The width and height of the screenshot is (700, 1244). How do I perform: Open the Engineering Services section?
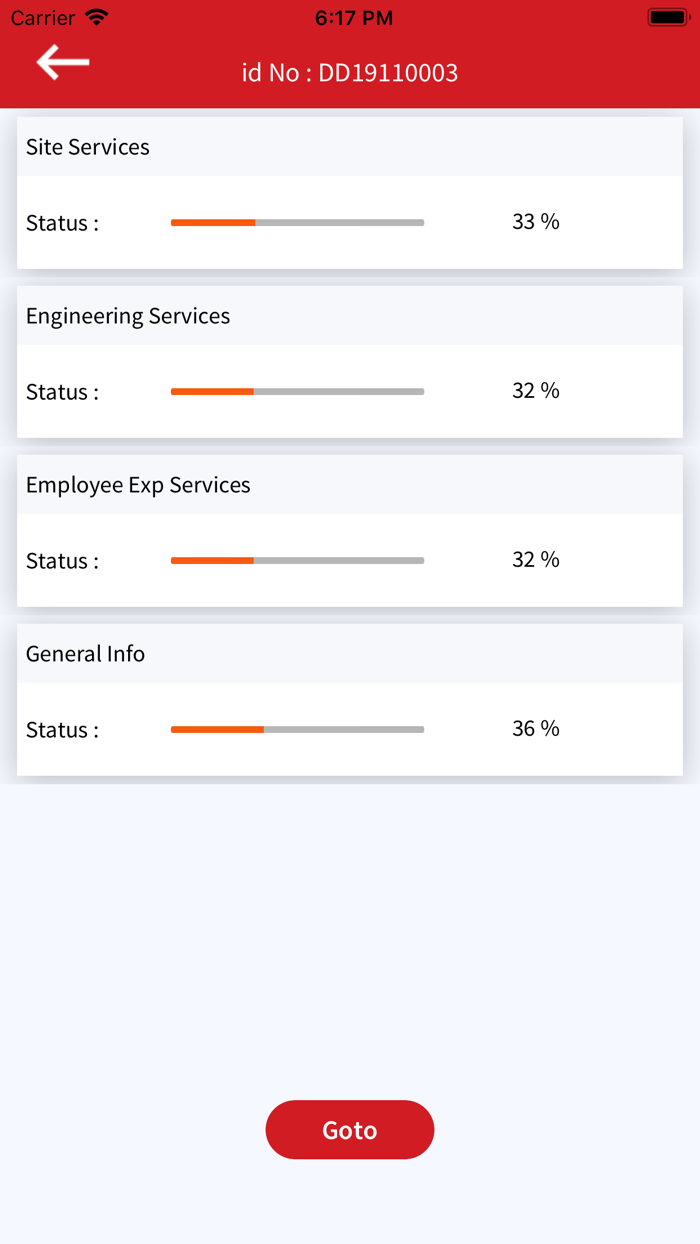tap(128, 316)
